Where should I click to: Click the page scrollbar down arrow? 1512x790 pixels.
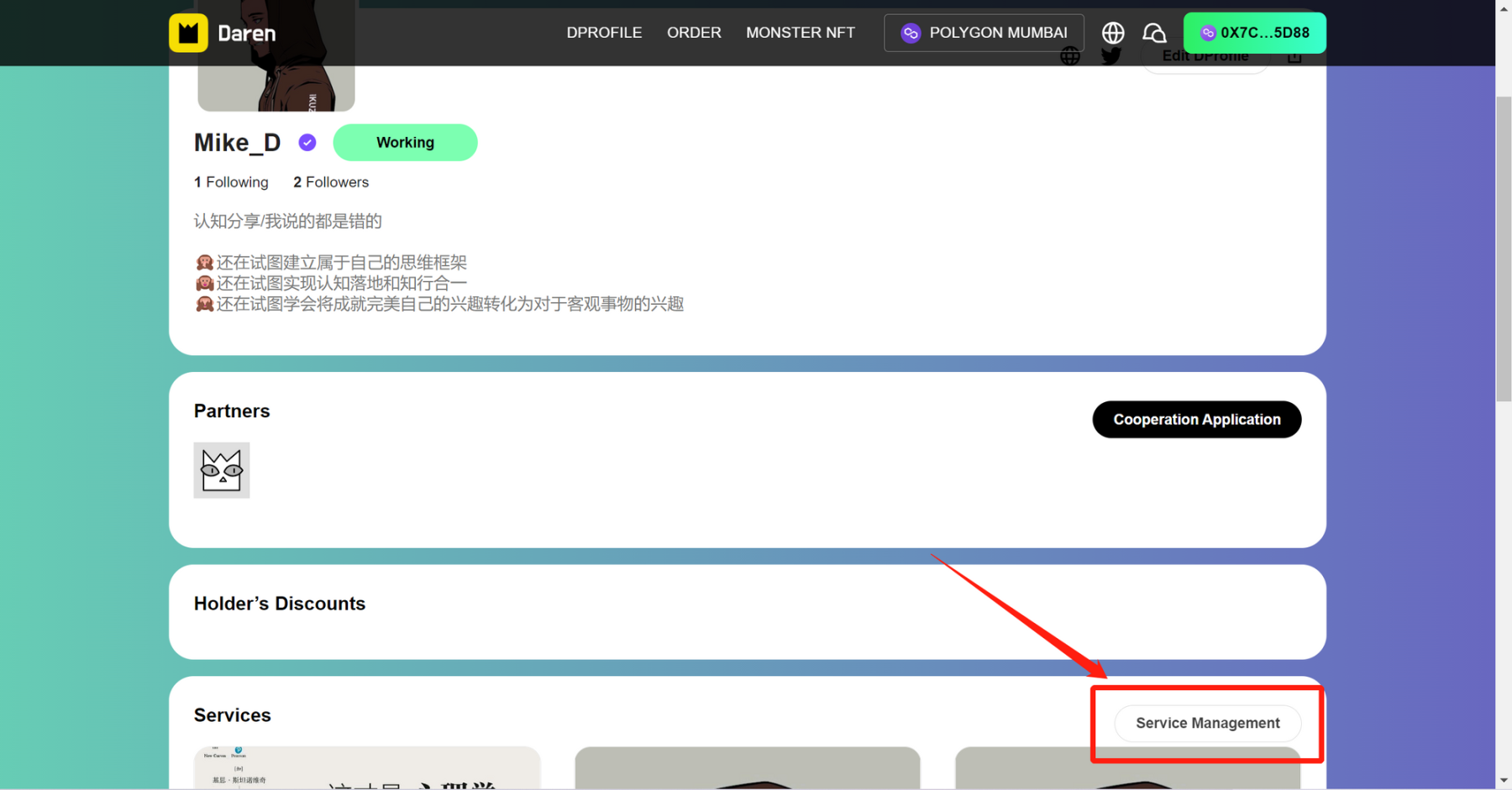[1504, 781]
